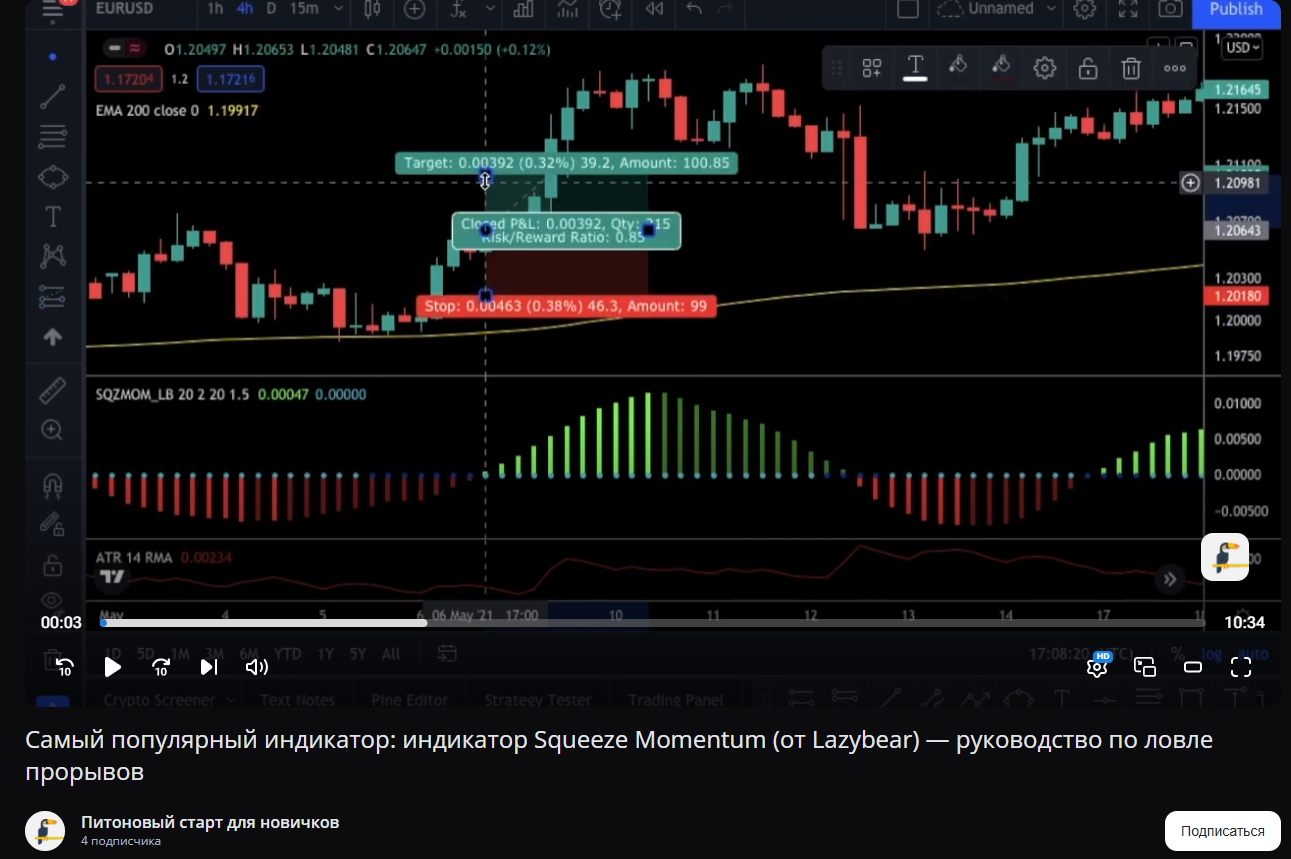Screen dimensions: 1291x859
Task: Click the buy price 1.17216 button
Action: coord(230,79)
